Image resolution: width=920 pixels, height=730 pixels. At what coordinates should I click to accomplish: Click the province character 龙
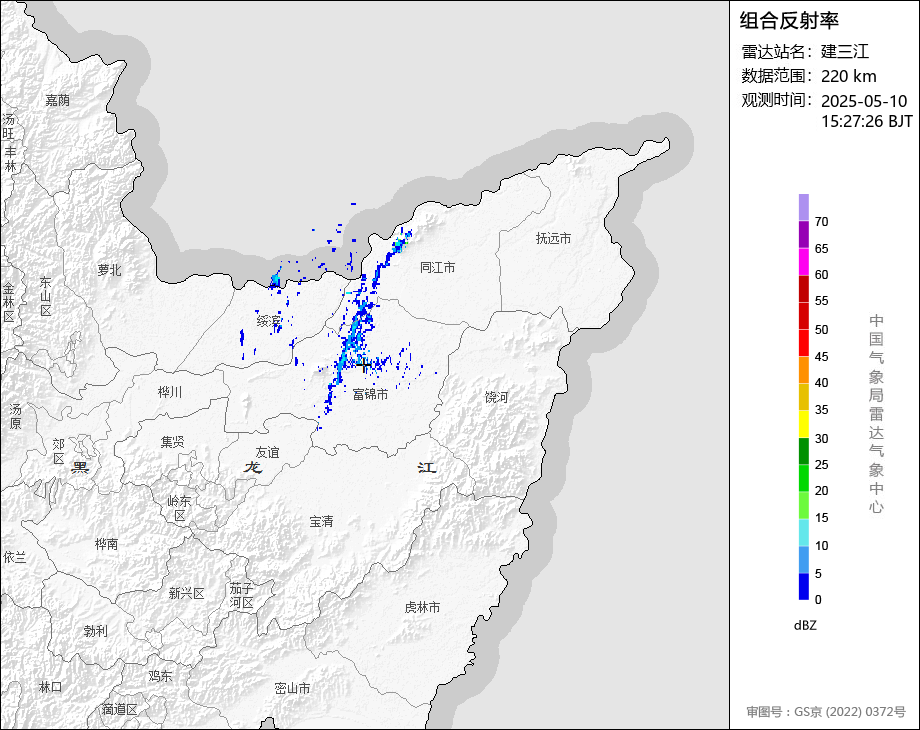tap(253, 467)
